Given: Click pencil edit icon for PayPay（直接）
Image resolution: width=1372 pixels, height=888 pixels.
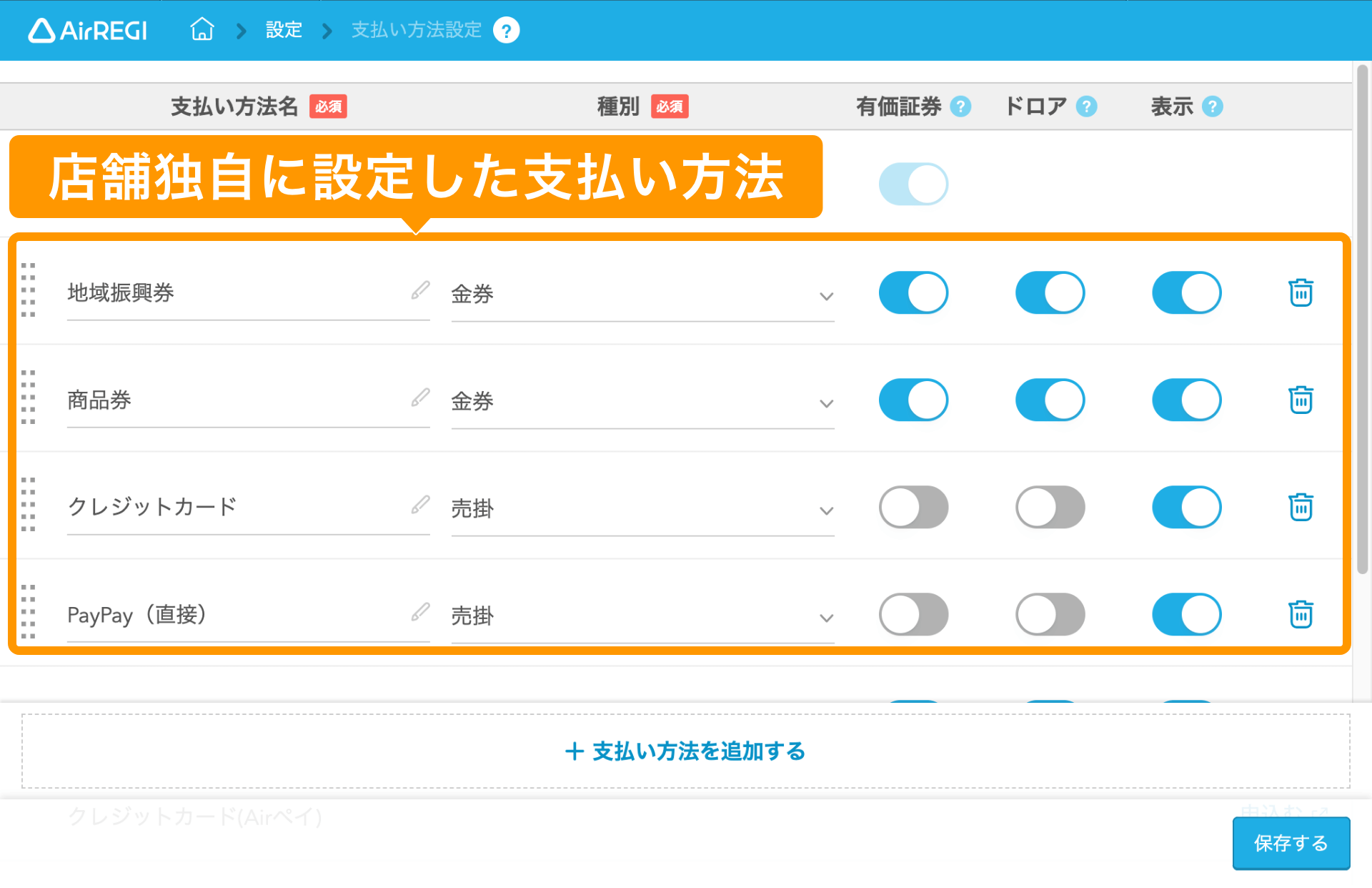Looking at the screenshot, I should 420,612.
